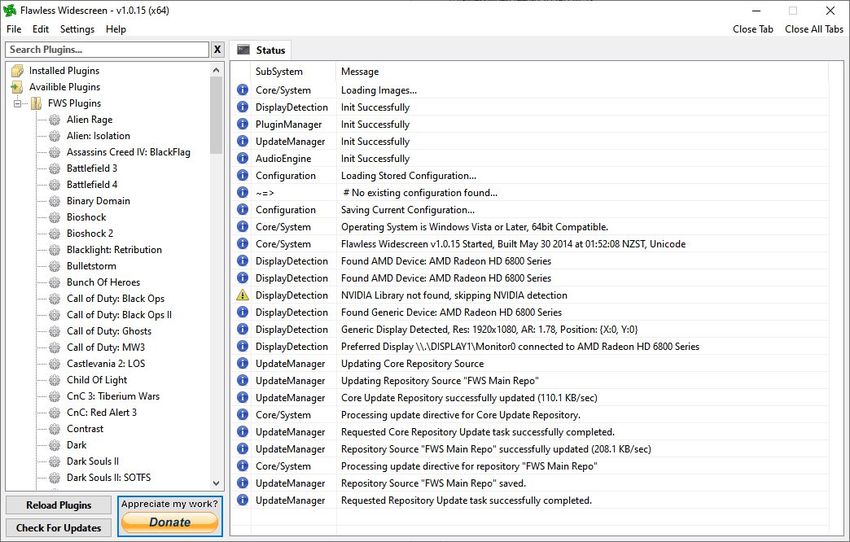The image size is (850, 542).
Task: Click the gear icon beside Alien Rage
Action: pos(54,120)
